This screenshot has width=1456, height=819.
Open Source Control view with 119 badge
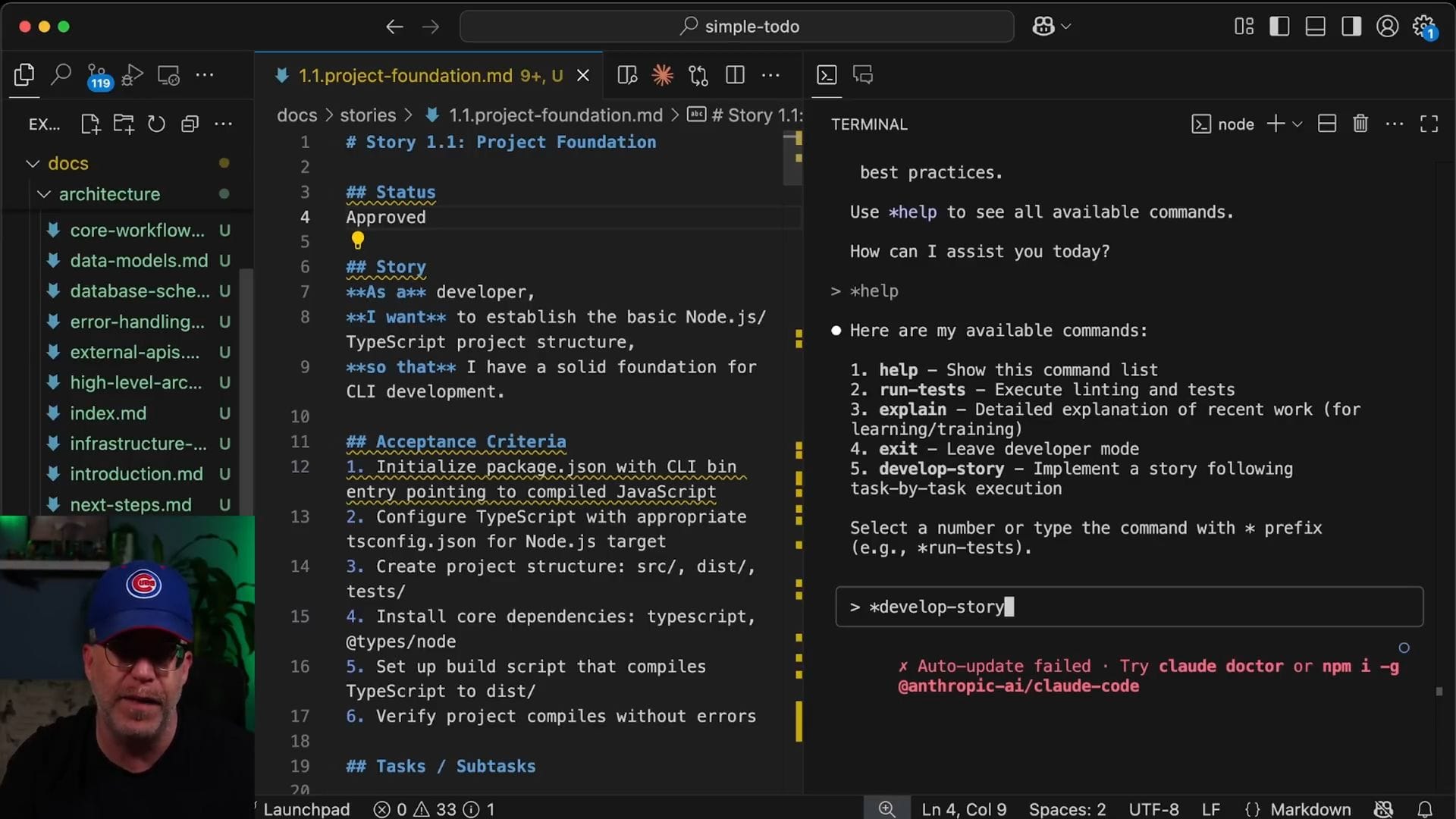(x=97, y=75)
